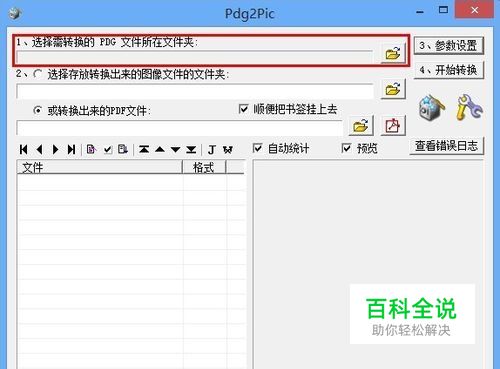Open folder browser for PDG source folder
Screen dimensions: 500x369
pos(393,53)
